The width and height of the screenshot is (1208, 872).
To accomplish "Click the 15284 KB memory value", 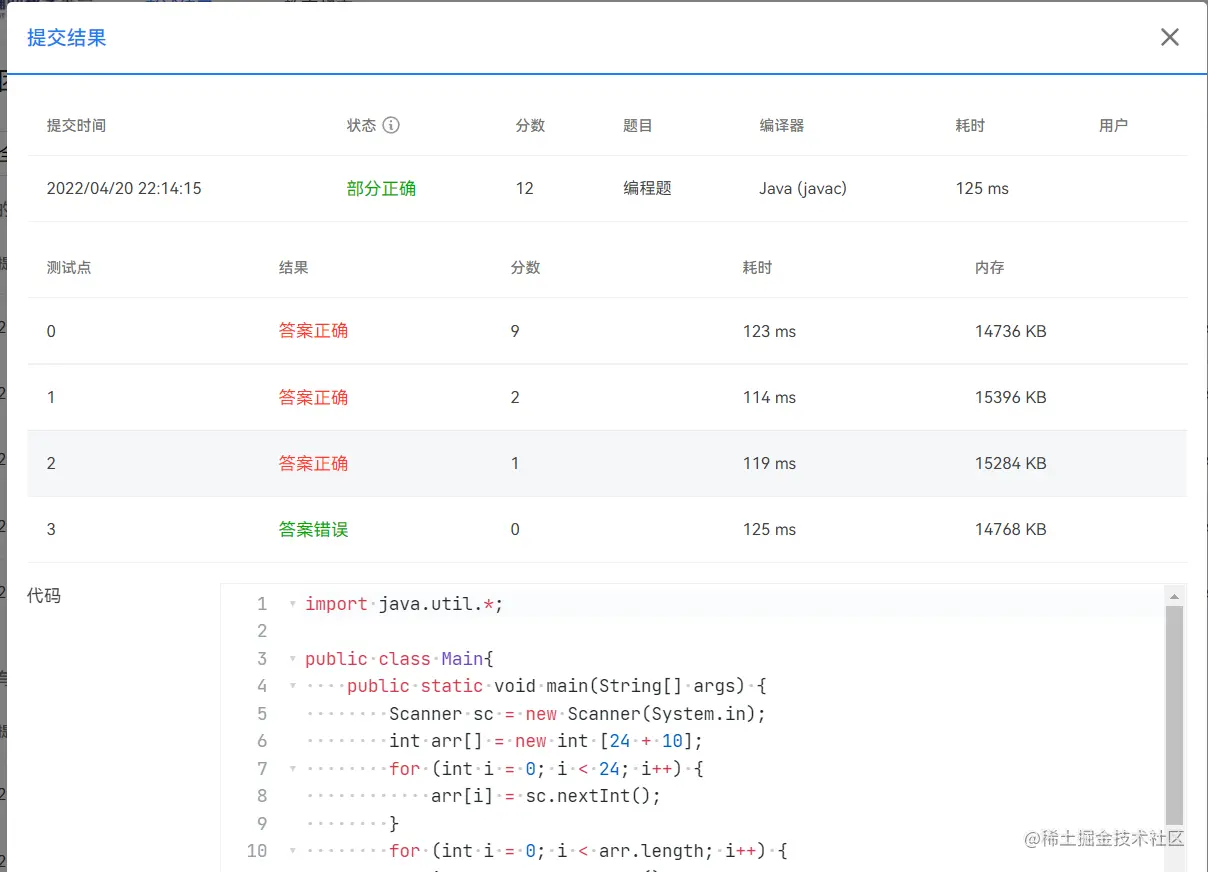I will click(x=1010, y=463).
